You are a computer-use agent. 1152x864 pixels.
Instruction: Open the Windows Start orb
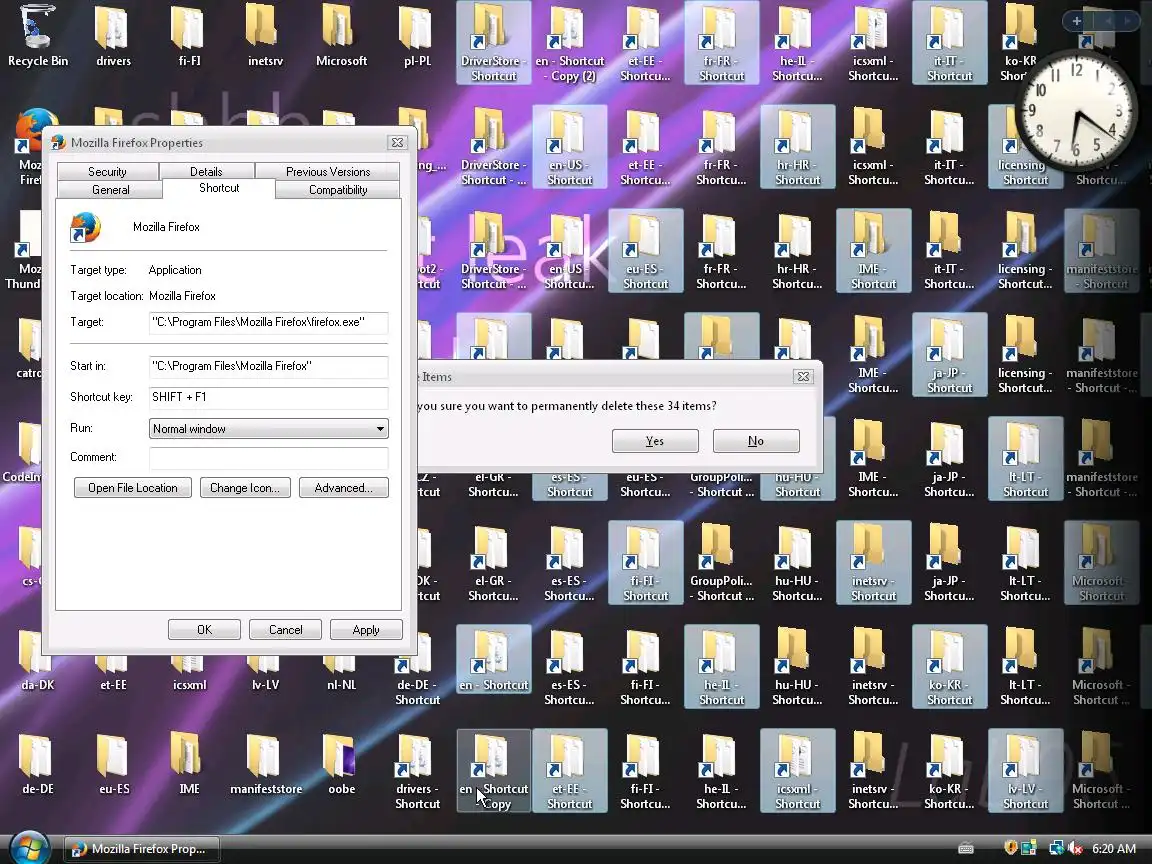[x=29, y=846]
